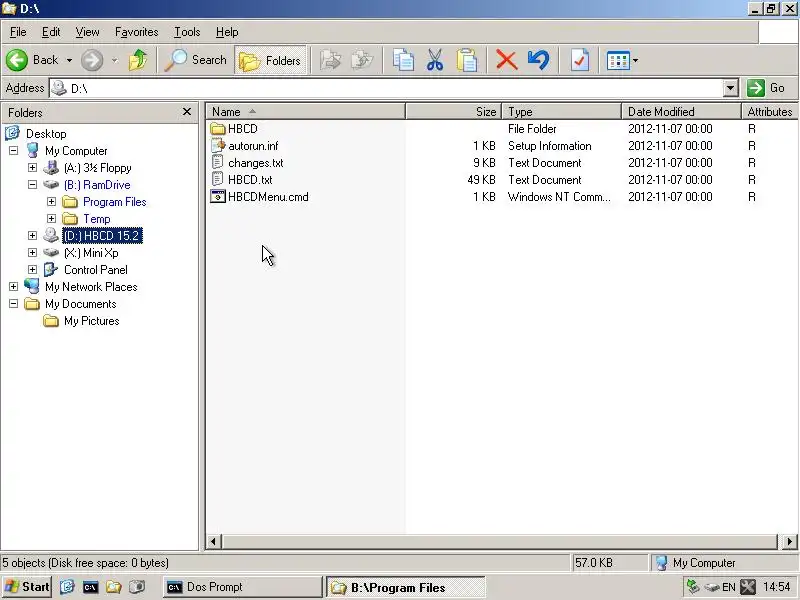The height and width of the screenshot is (600, 800).
Task: Click the Views grid icon
Action: click(x=617, y=60)
